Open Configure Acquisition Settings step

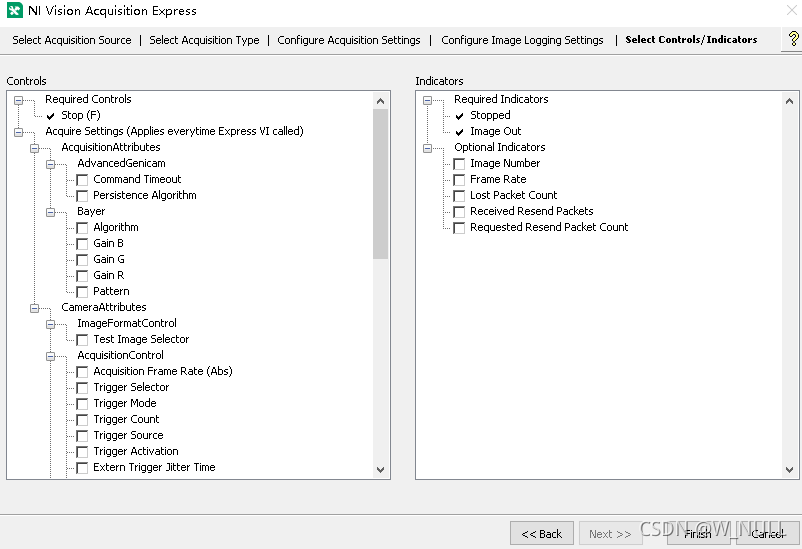[349, 40]
